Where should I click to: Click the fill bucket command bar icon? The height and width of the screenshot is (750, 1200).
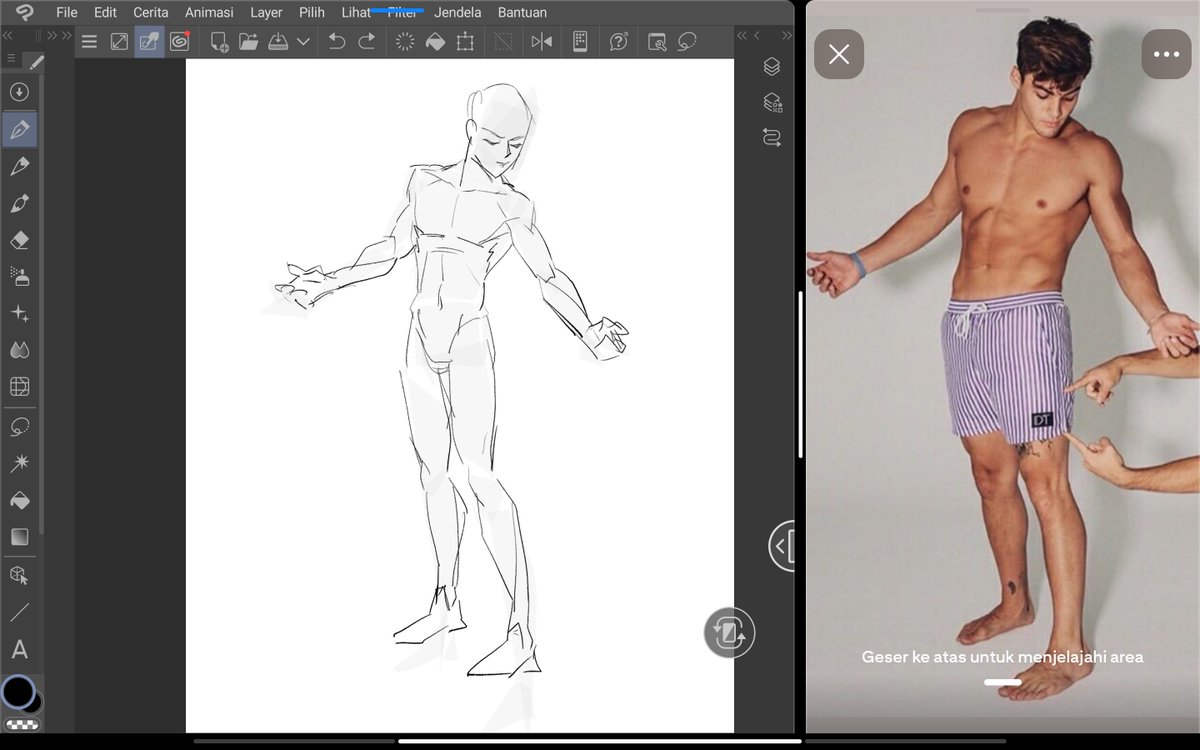coord(435,42)
